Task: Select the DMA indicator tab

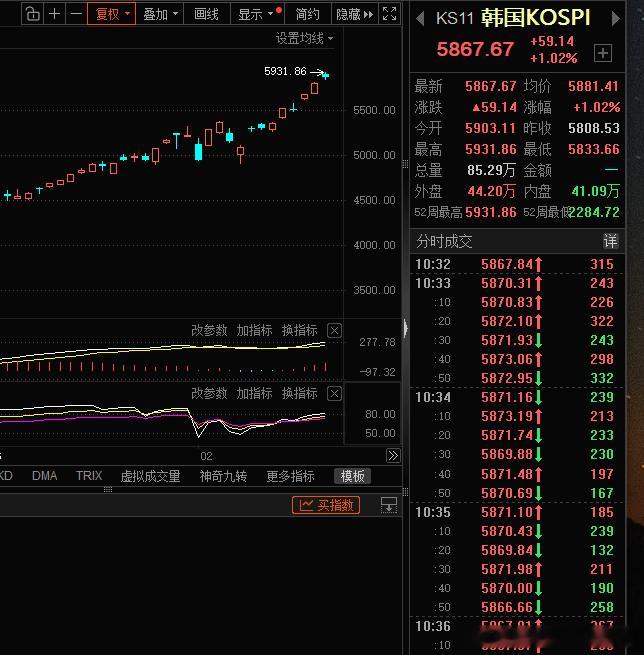Action: pos(44,476)
